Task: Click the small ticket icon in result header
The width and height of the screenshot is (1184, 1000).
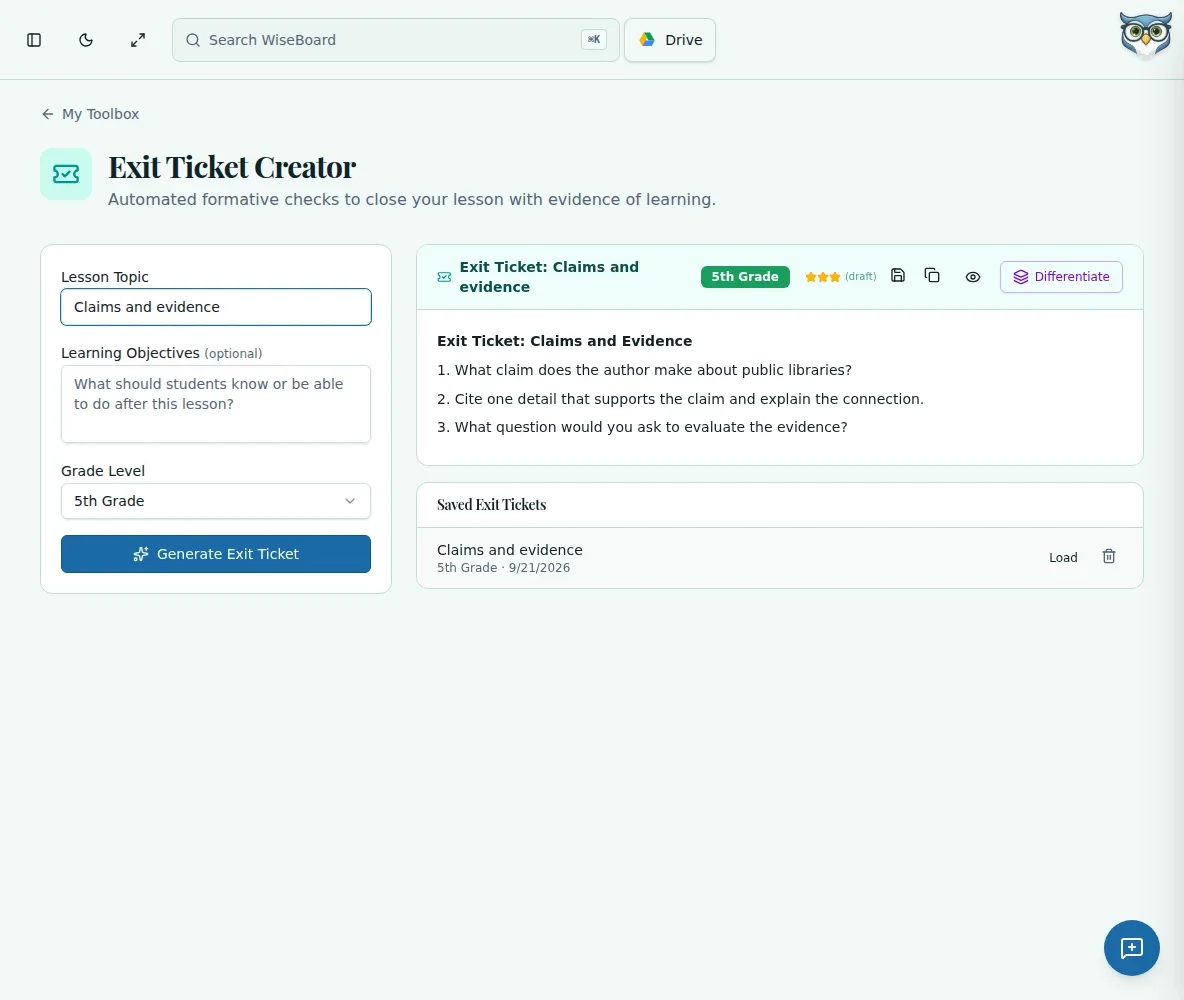Action: pyautogui.click(x=445, y=277)
